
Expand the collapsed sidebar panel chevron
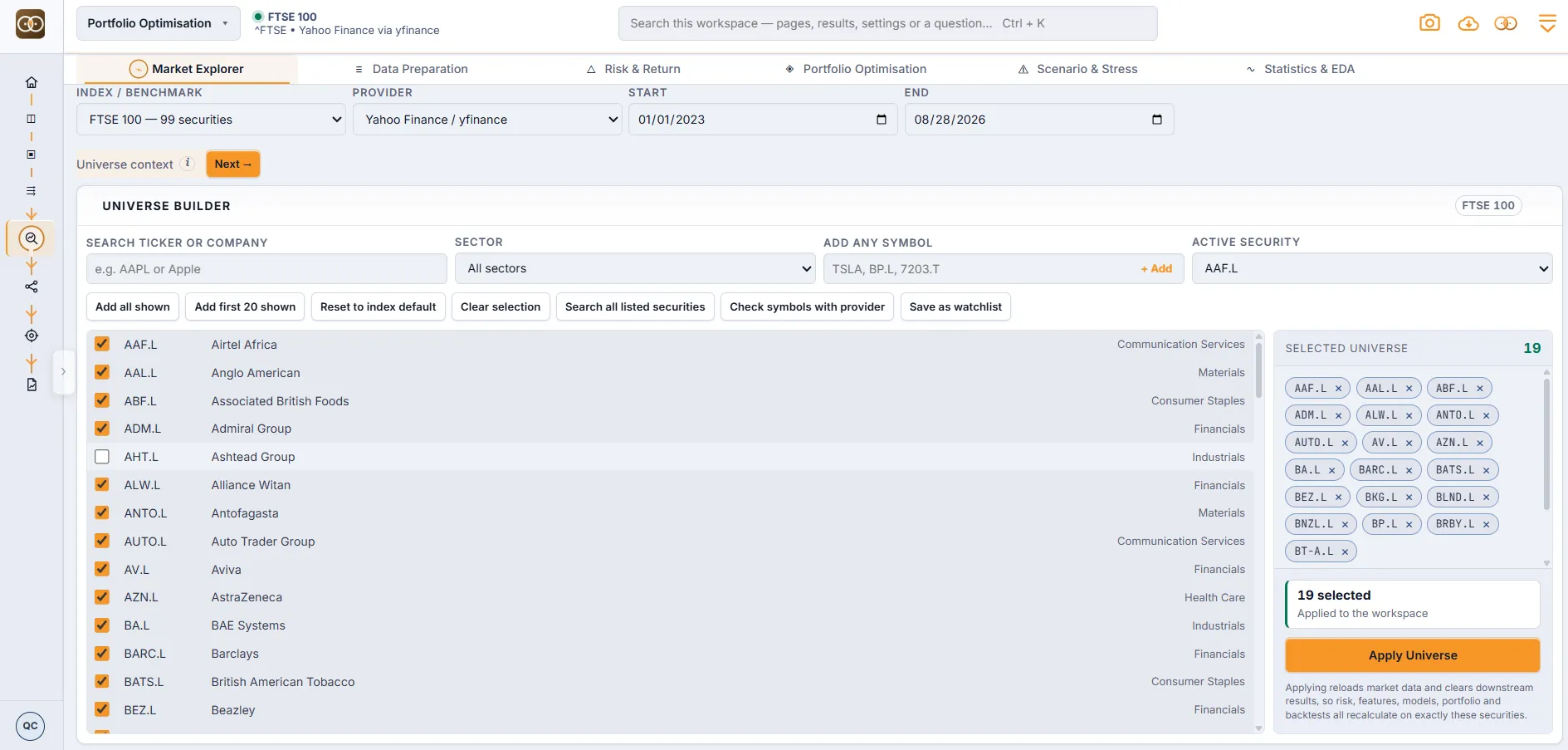point(63,372)
